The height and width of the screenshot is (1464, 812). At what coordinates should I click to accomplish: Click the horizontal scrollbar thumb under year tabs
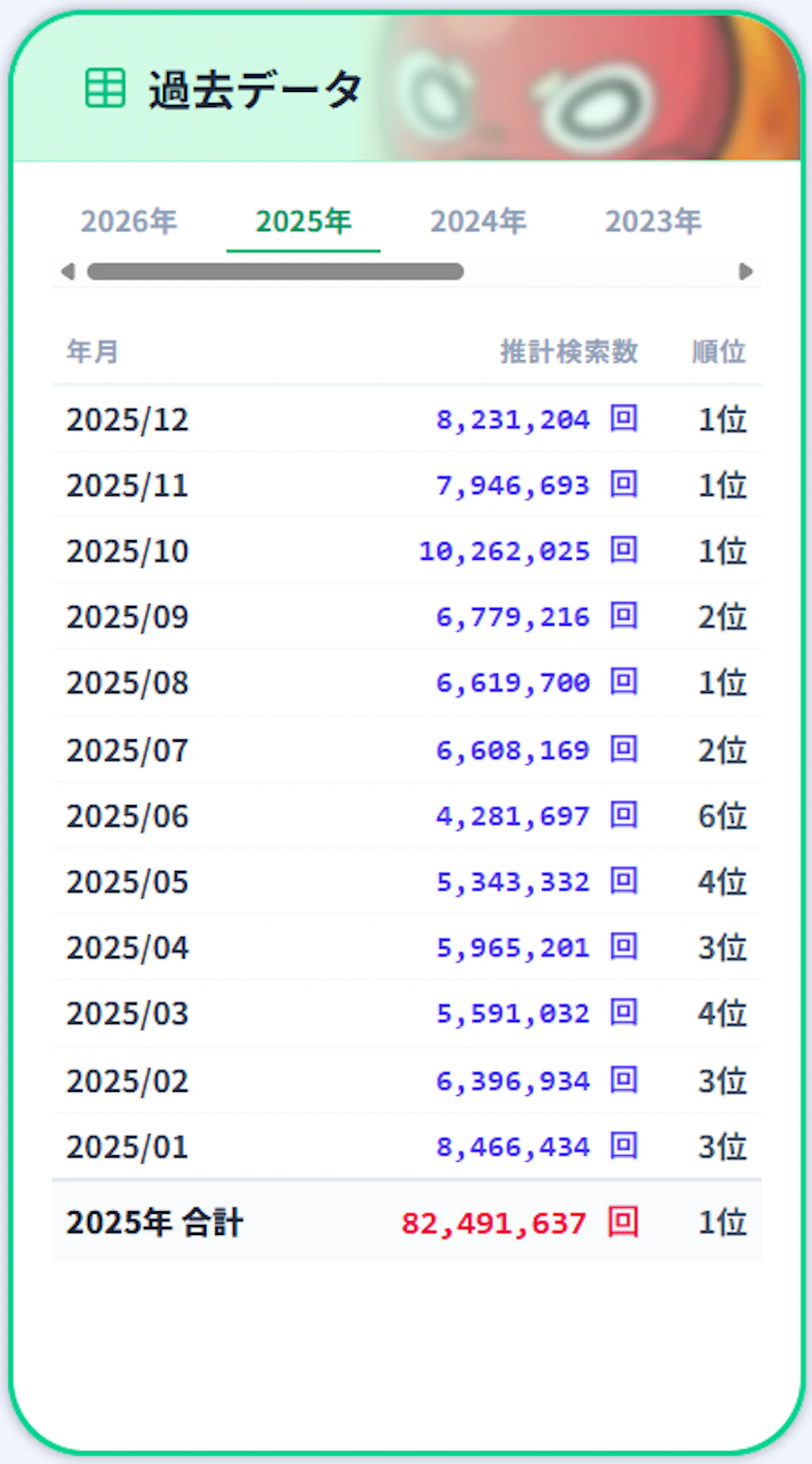pyautogui.click(x=275, y=271)
